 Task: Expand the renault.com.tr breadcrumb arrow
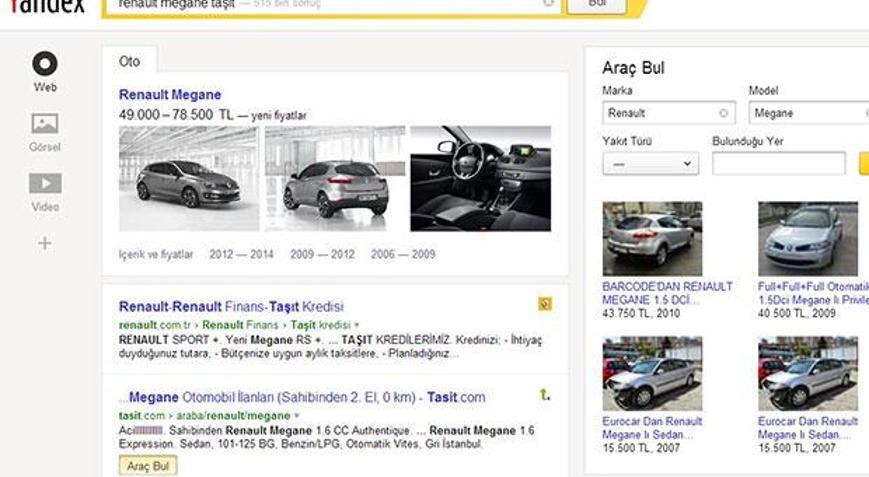click(357, 325)
